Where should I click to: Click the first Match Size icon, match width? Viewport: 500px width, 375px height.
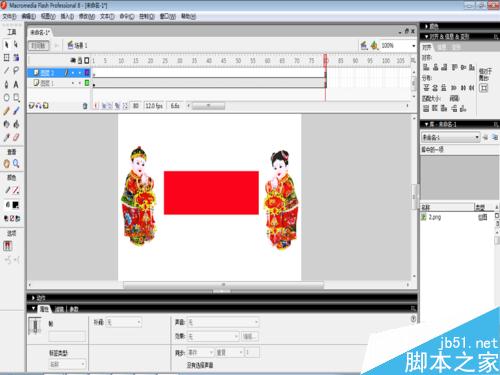tap(426, 108)
